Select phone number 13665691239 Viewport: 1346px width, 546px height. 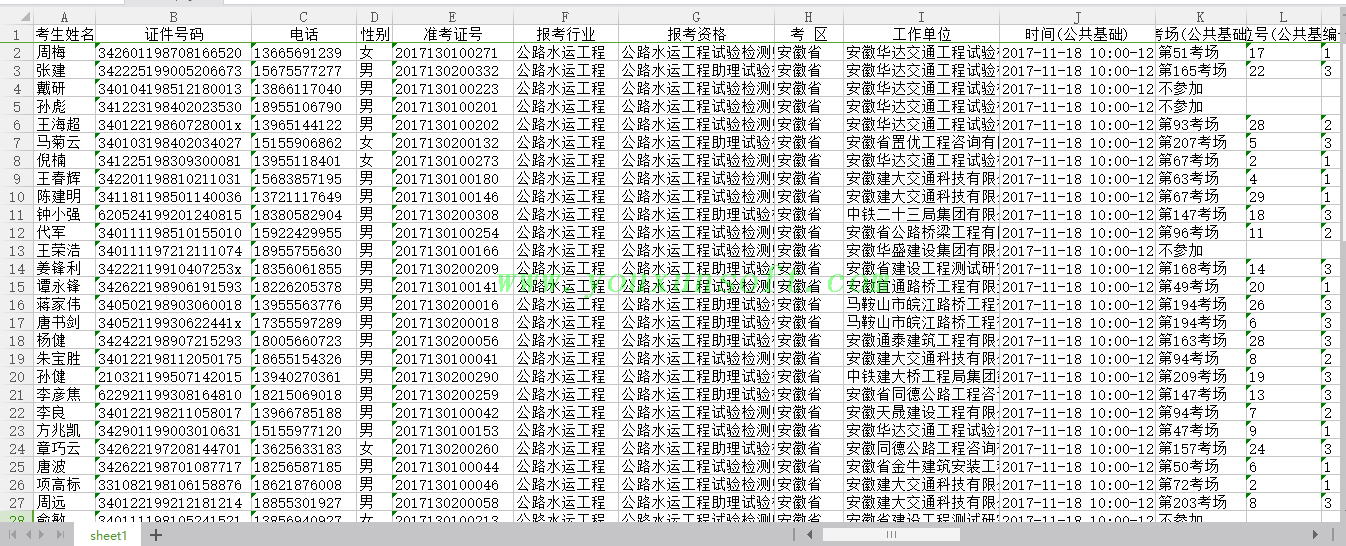point(303,52)
